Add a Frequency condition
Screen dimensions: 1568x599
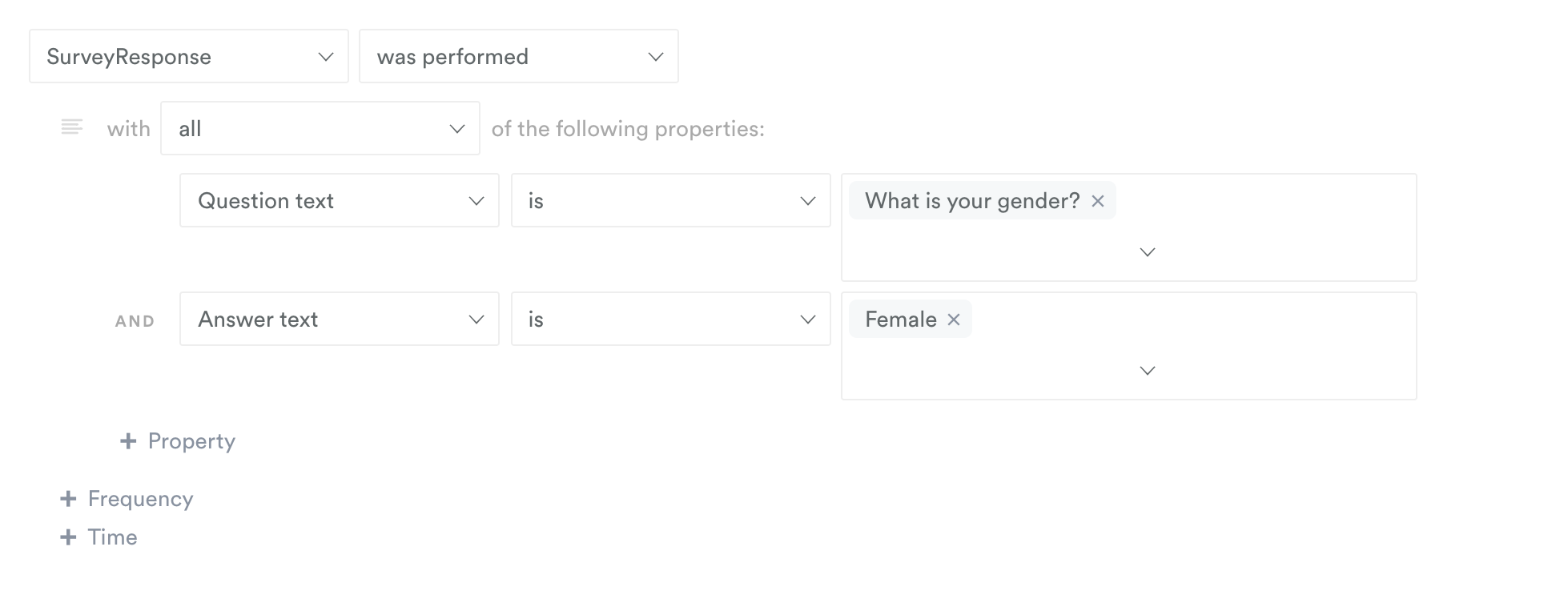(x=127, y=499)
